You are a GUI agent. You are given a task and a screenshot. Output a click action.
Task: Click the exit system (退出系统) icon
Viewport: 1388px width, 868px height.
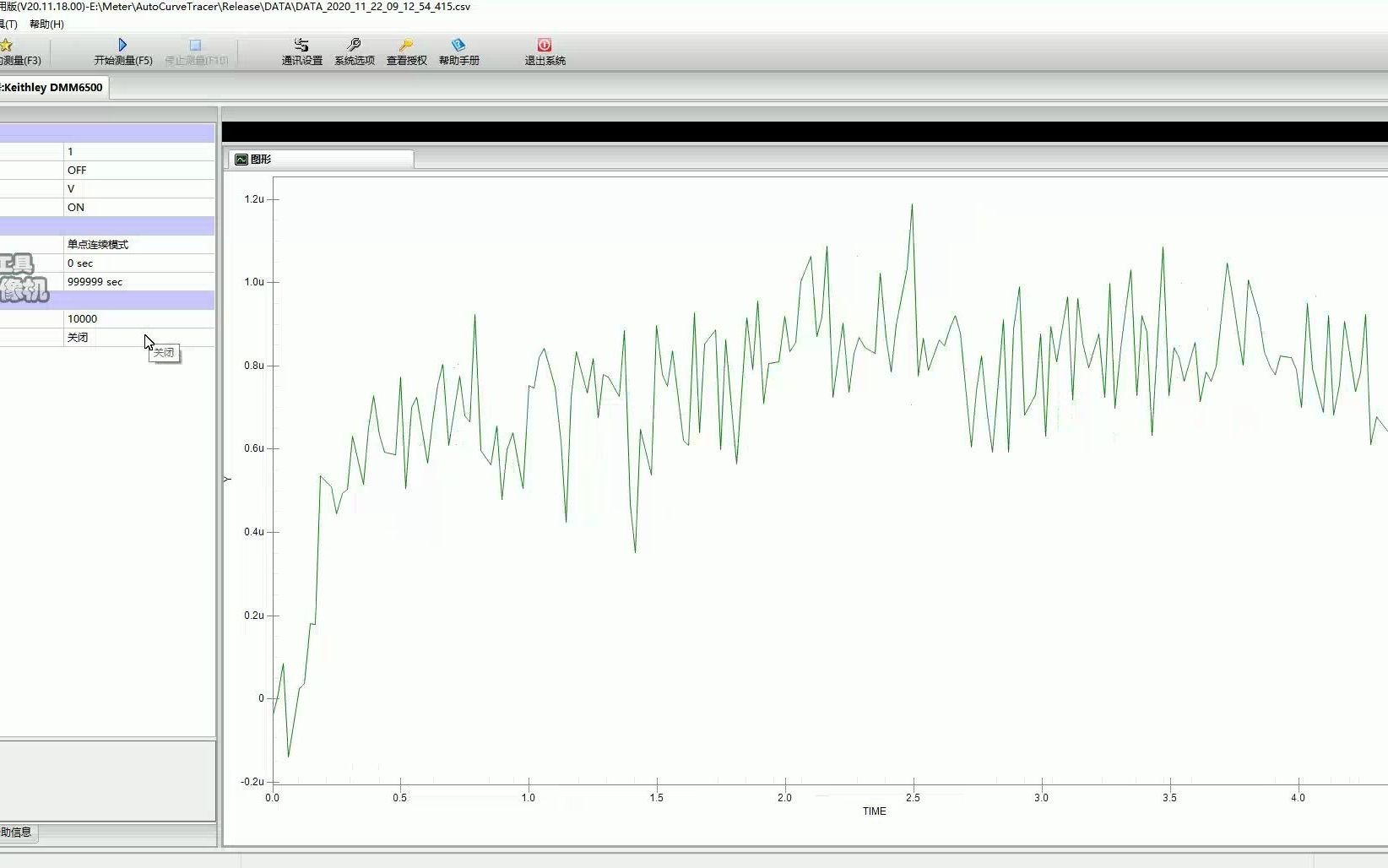click(545, 45)
